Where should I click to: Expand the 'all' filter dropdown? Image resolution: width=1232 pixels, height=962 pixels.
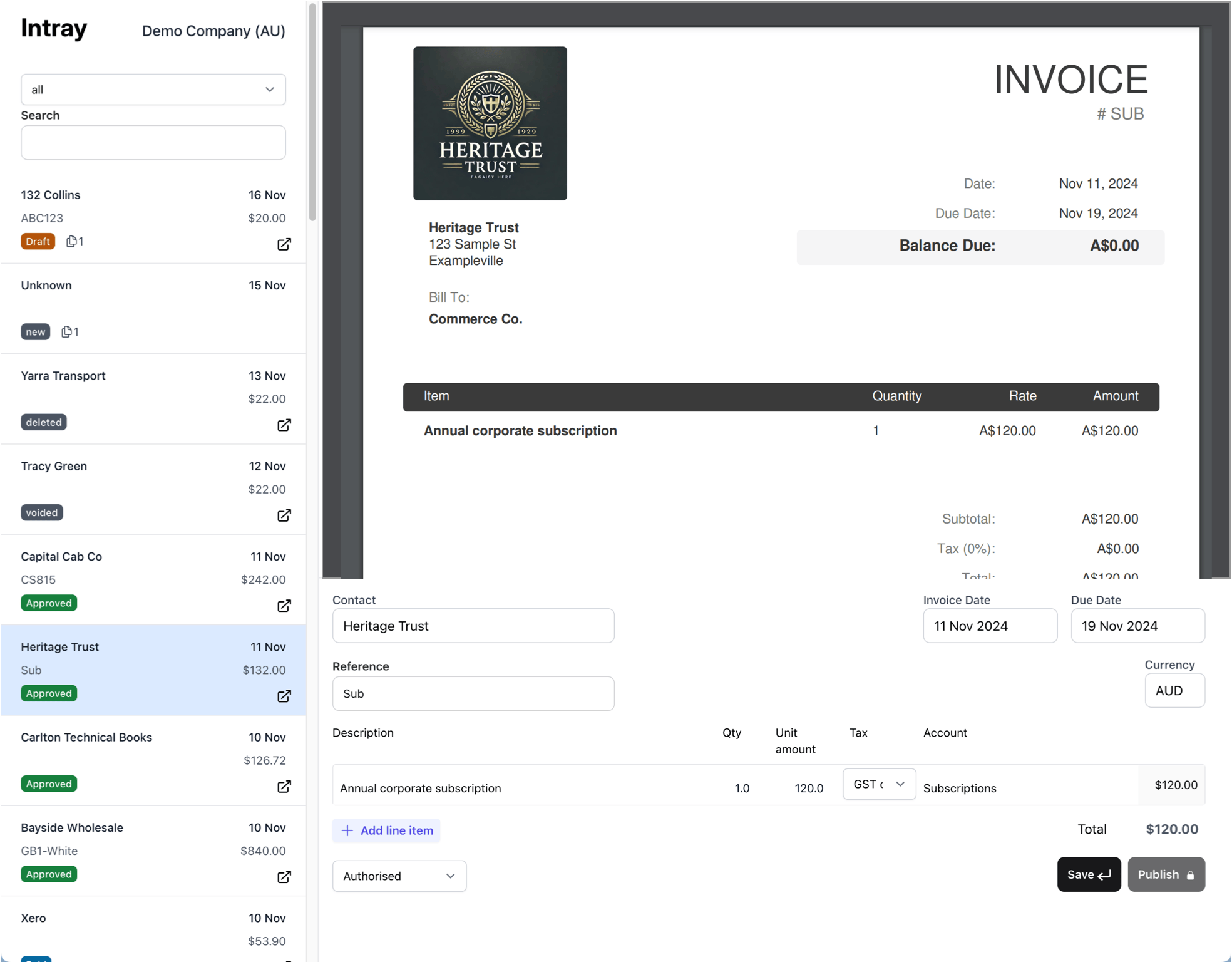[x=153, y=90]
